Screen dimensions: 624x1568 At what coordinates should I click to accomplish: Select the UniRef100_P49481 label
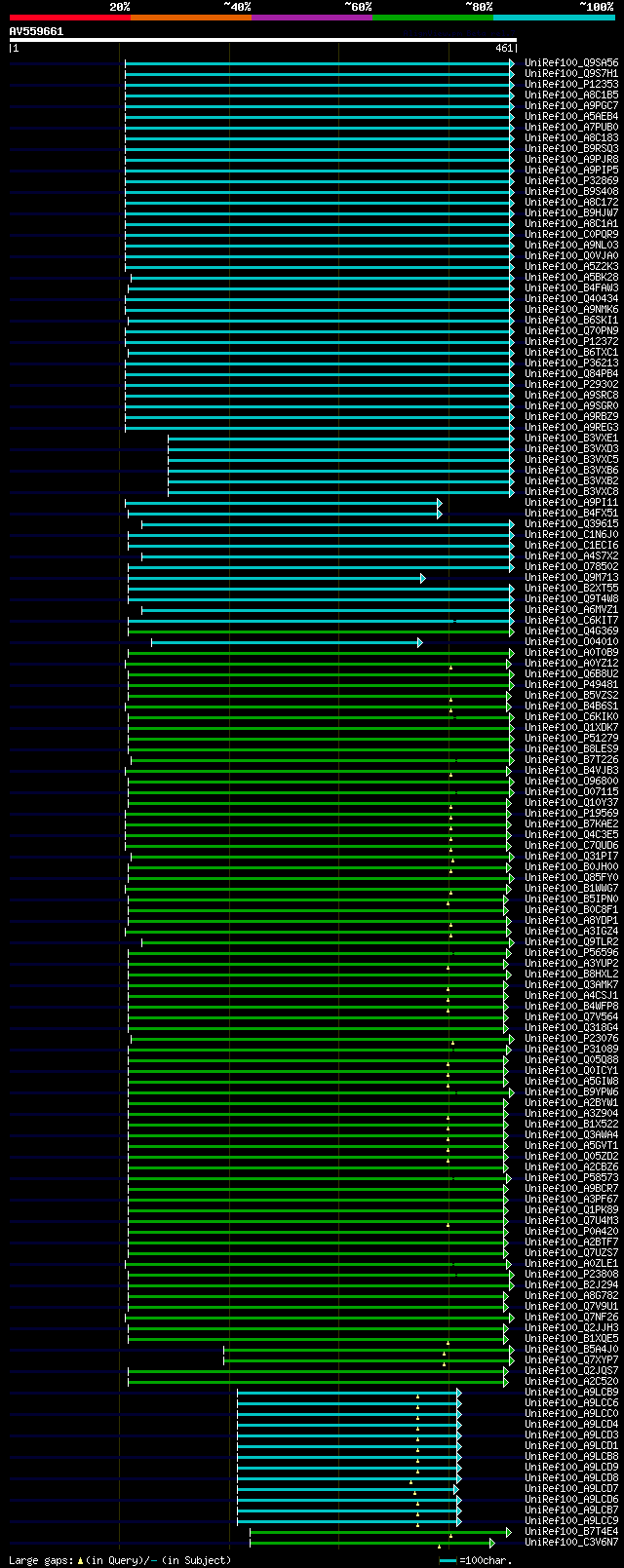coord(571,684)
